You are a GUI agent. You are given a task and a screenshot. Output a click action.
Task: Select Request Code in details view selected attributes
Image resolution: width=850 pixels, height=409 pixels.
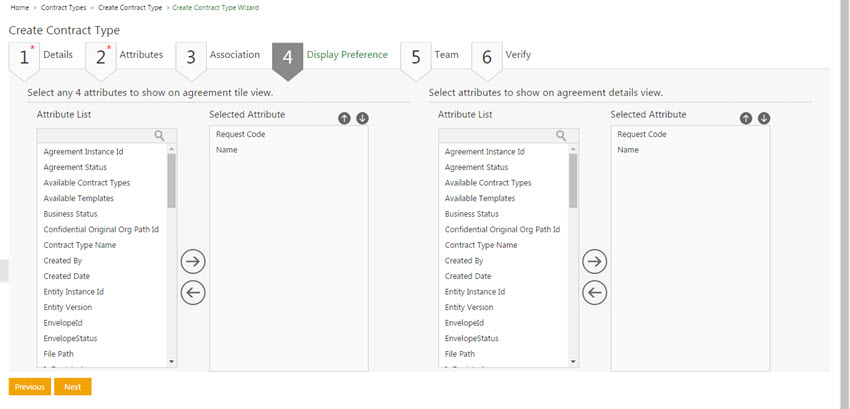(642, 134)
